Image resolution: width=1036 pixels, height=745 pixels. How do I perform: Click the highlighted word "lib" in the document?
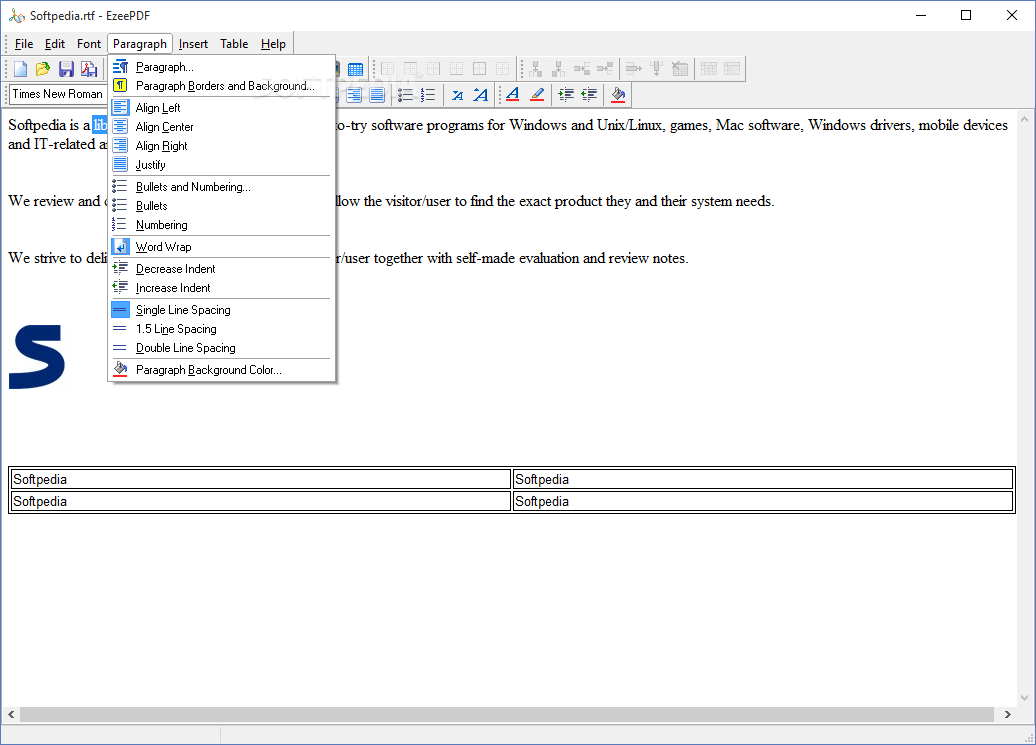99,125
